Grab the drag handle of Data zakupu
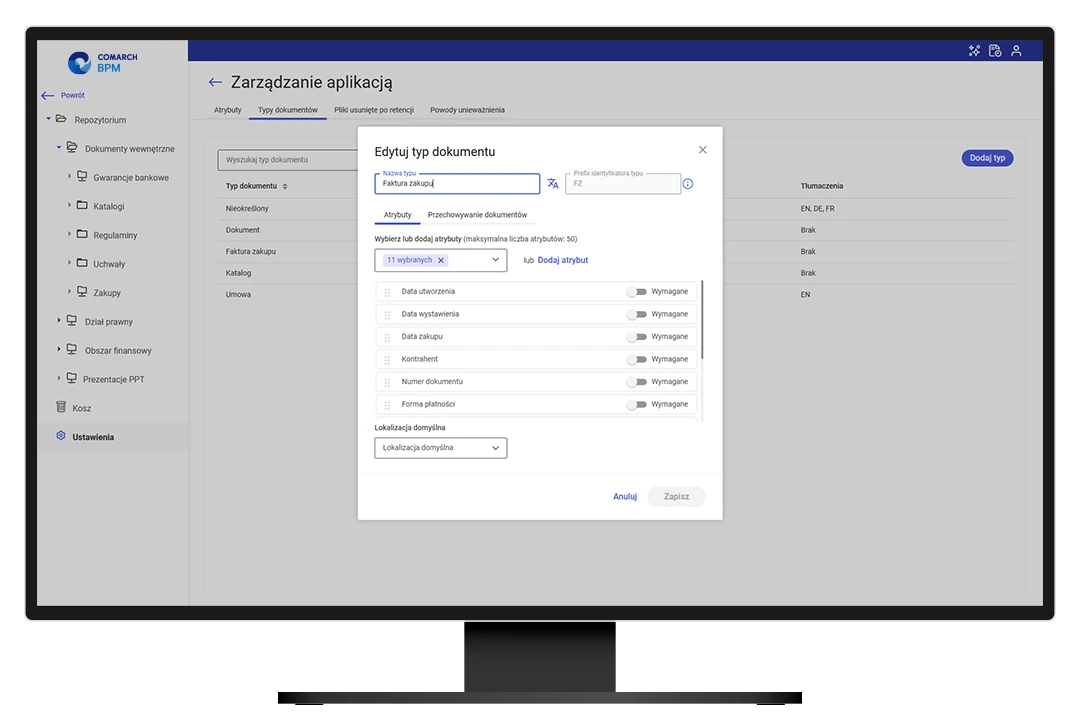Viewport: 1080px width, 720px height. click(x=387, y=338)
